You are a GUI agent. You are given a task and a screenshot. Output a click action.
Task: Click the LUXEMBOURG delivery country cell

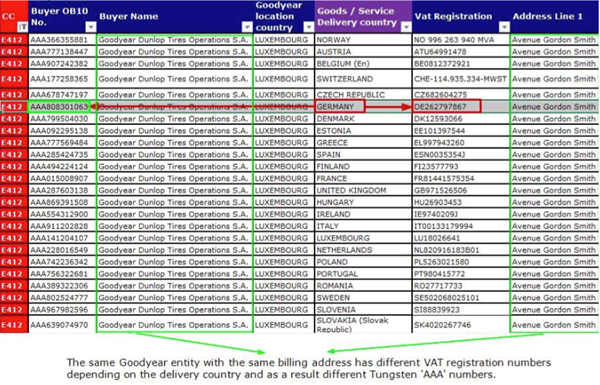point(363,238)
